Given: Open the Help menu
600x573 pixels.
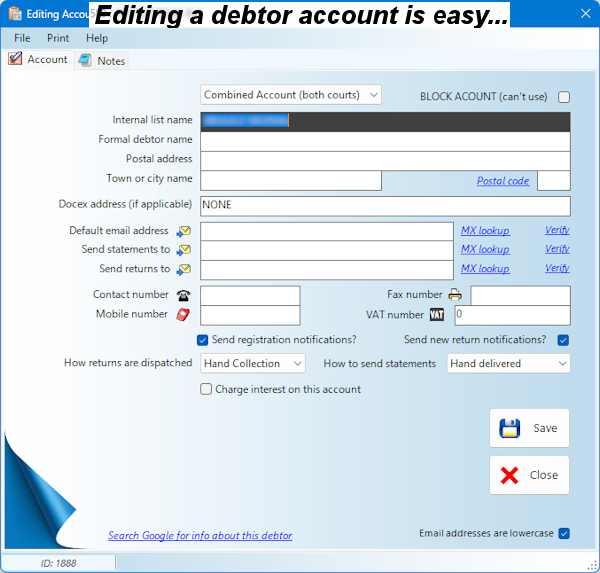Looking at the screenshot, I should pos(97,38).
